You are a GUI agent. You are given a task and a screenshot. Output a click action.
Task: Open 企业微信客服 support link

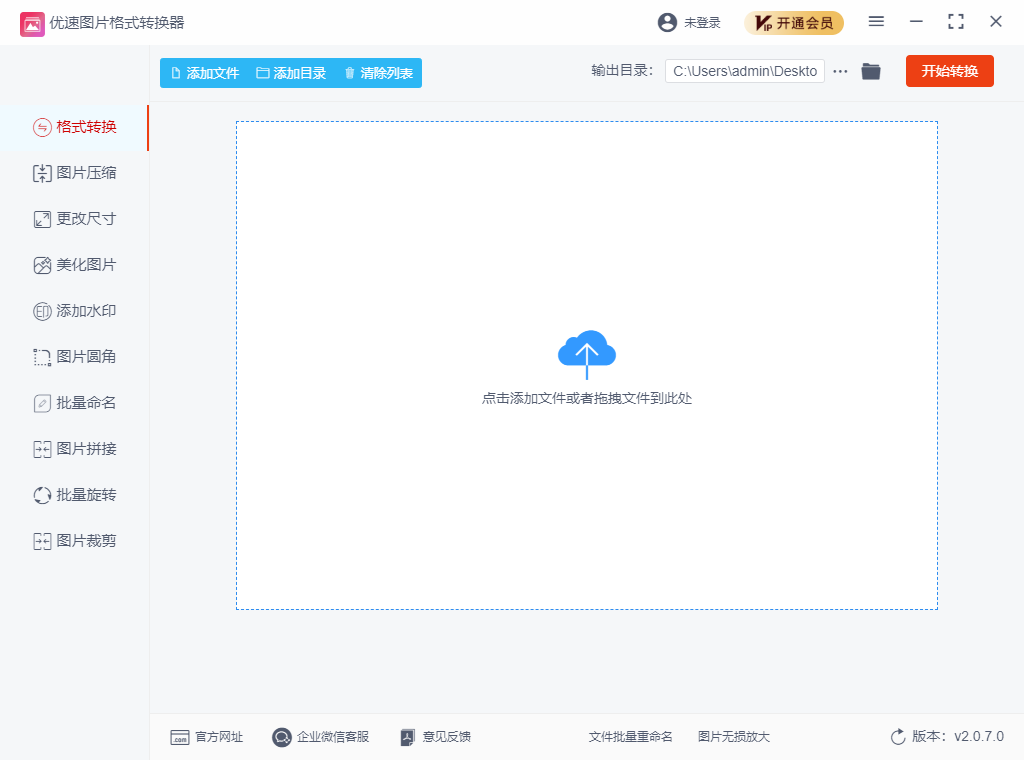click(x=321, y=737)
